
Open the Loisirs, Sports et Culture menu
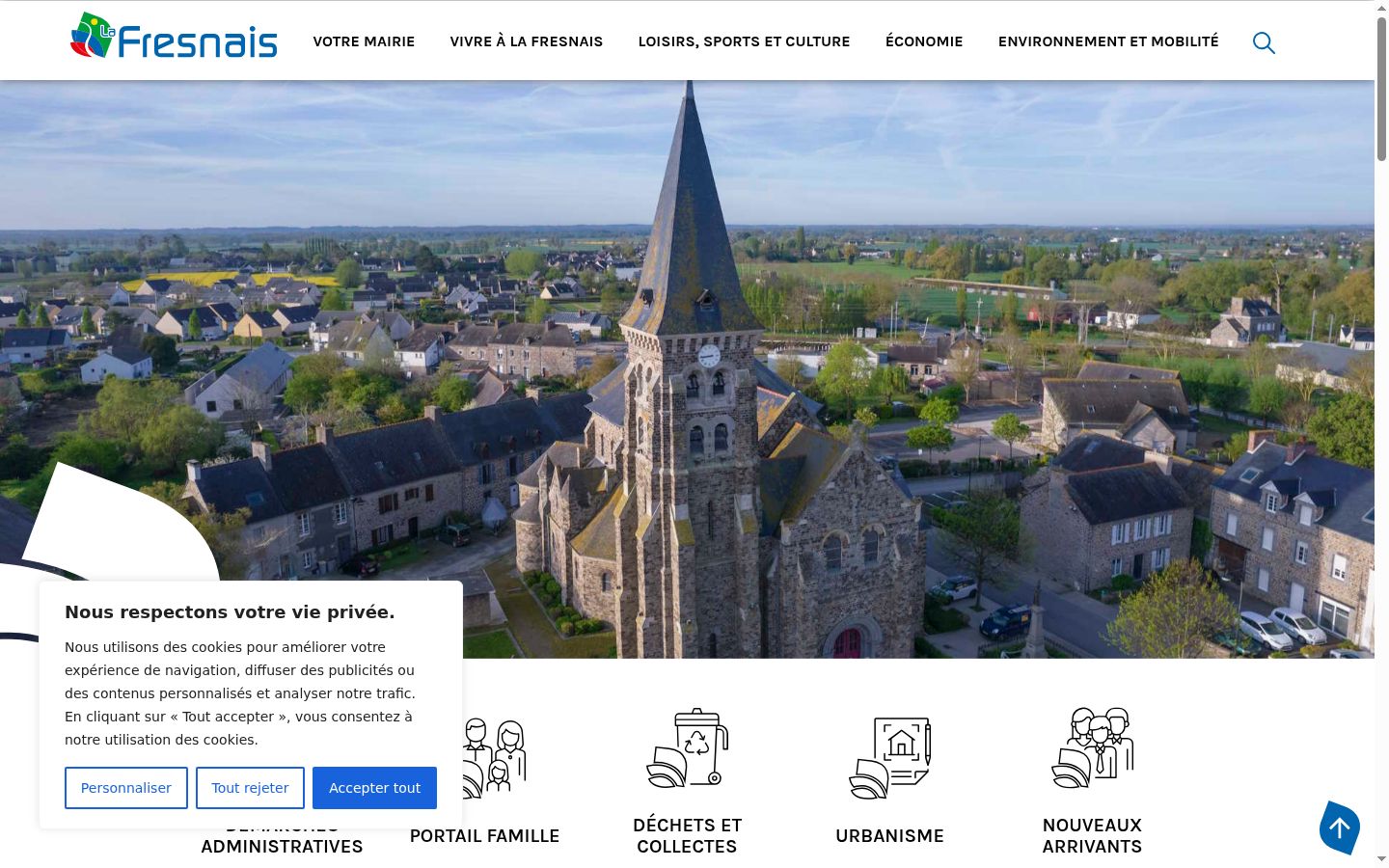(x=745, y=41)
